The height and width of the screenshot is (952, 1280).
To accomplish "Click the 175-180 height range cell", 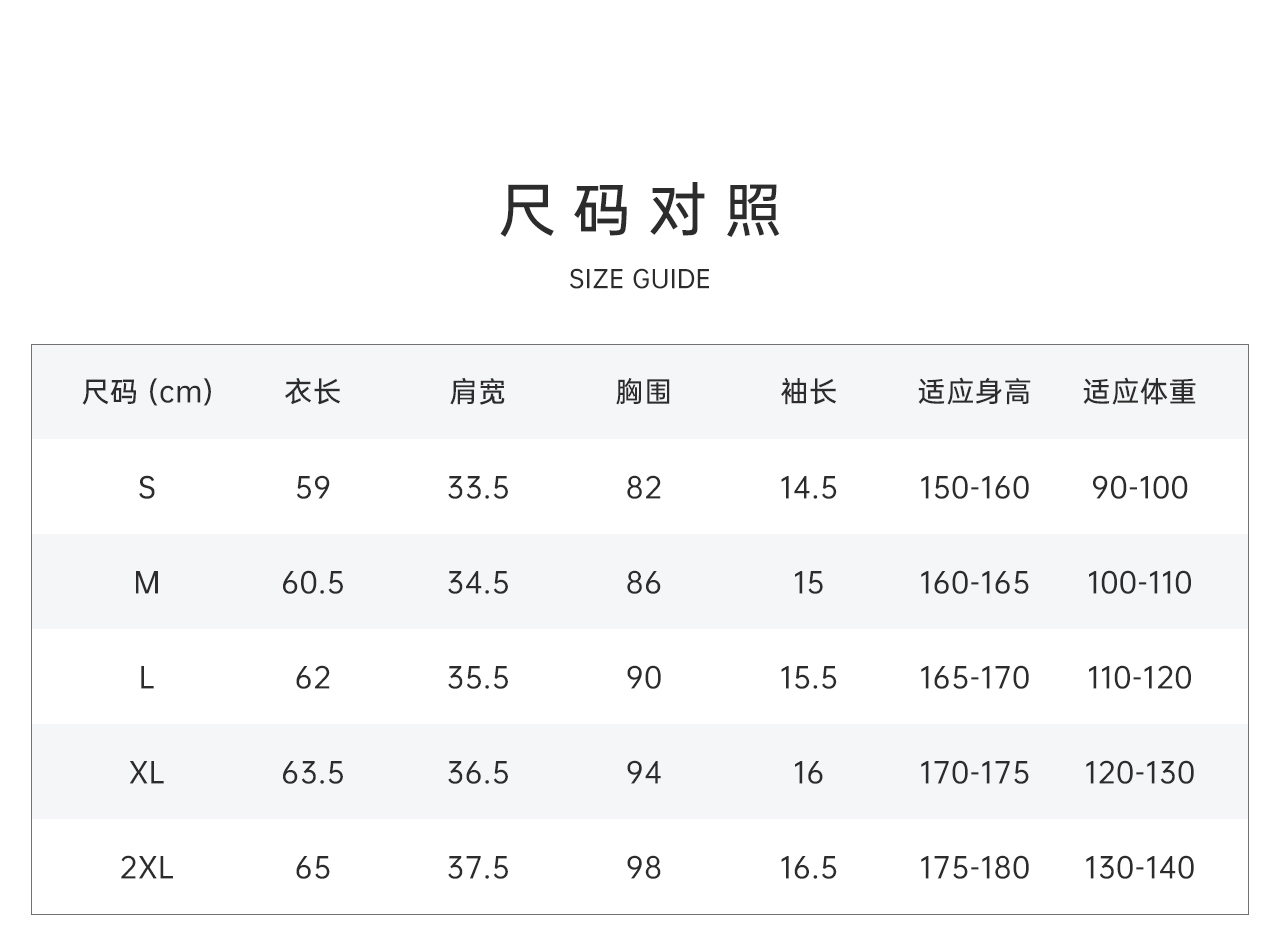I will 974,868.
